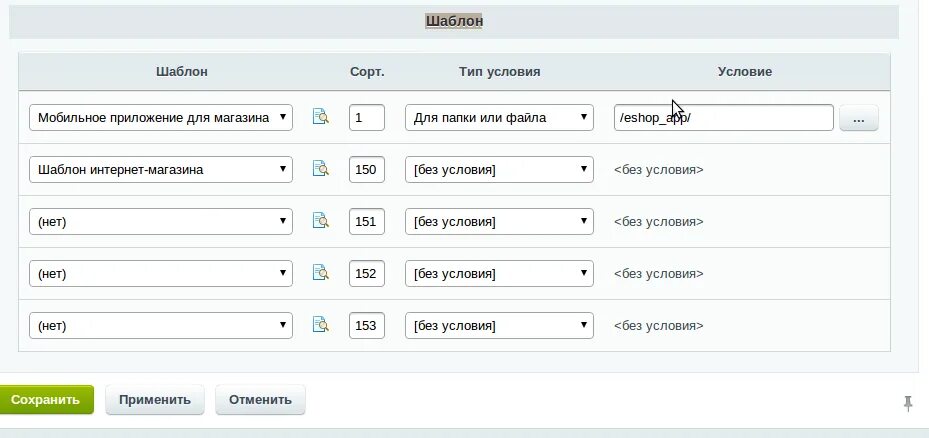Click the sort field containing 1

click(x=366, y=117)
